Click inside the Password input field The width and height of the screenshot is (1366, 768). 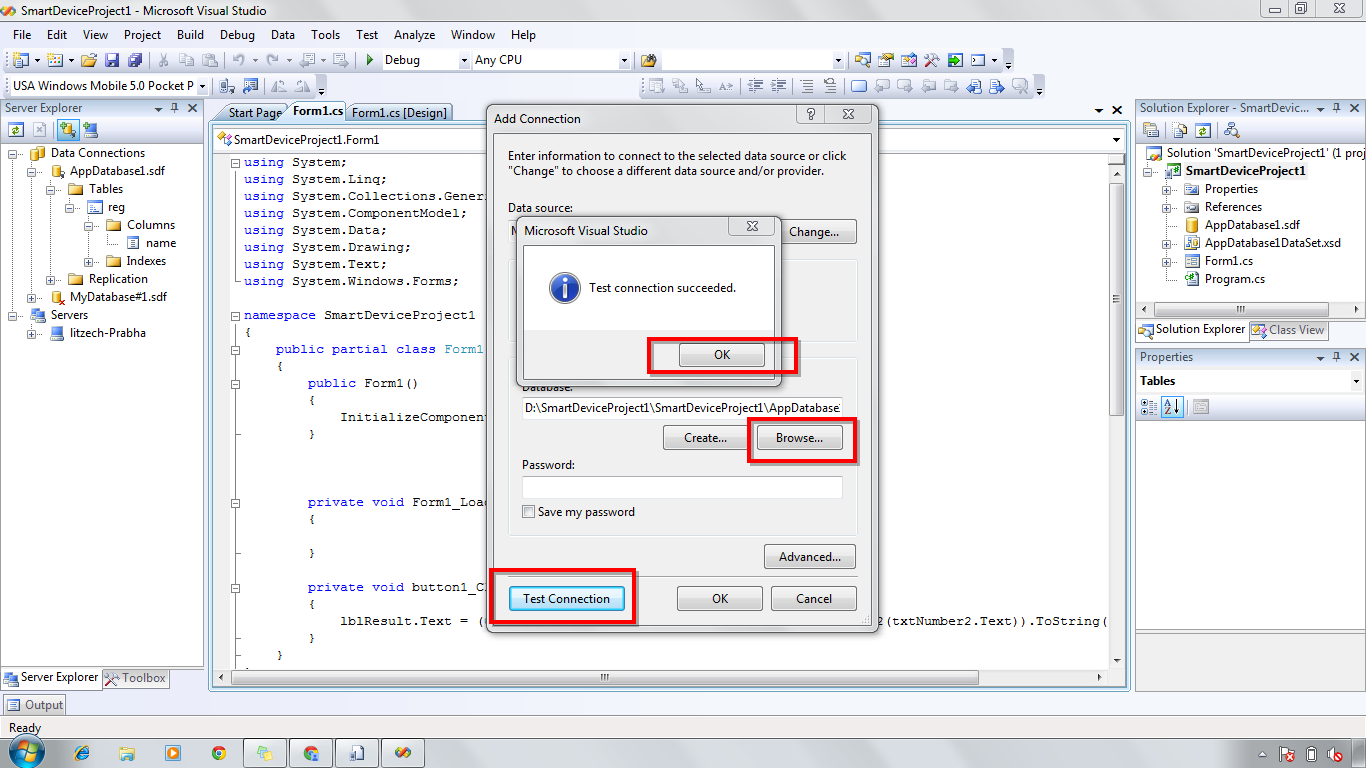681,487
